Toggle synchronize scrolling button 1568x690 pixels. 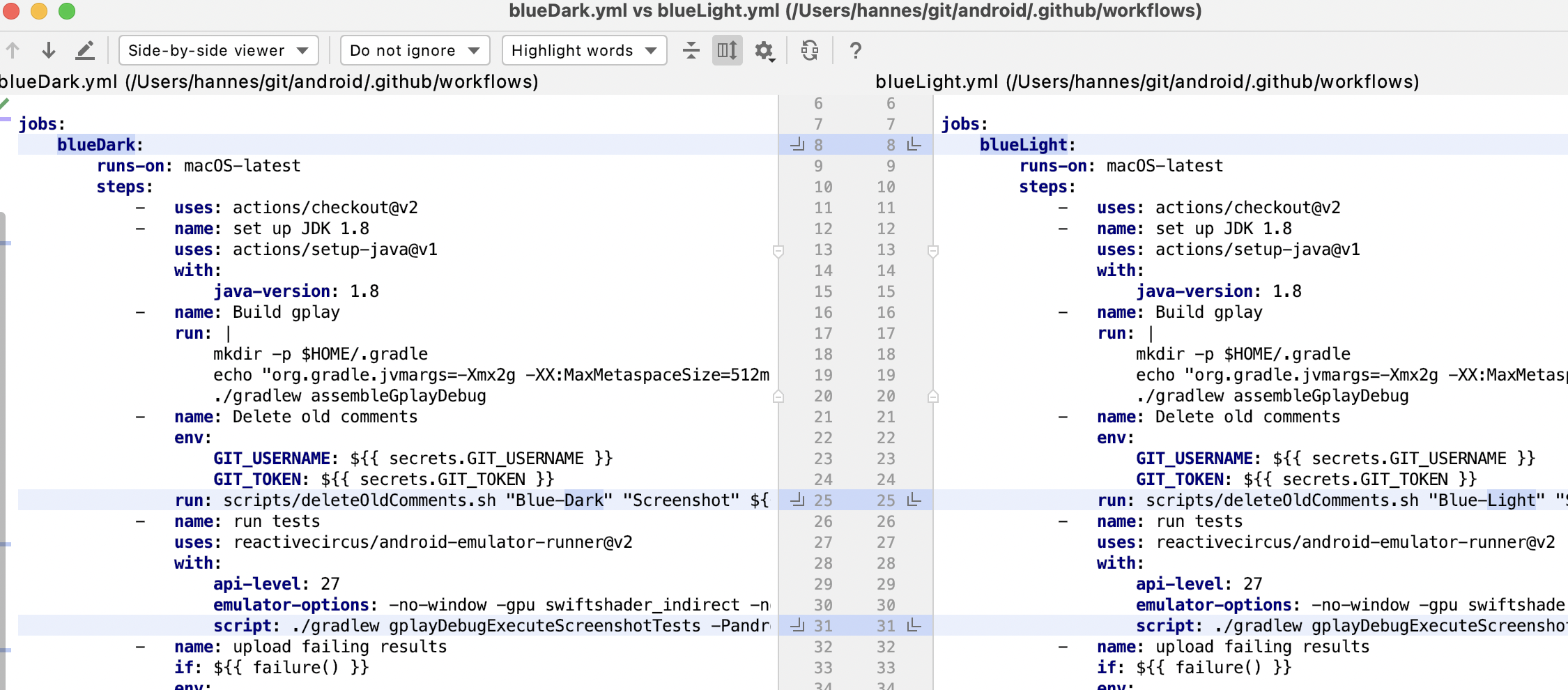click(727, 50)
